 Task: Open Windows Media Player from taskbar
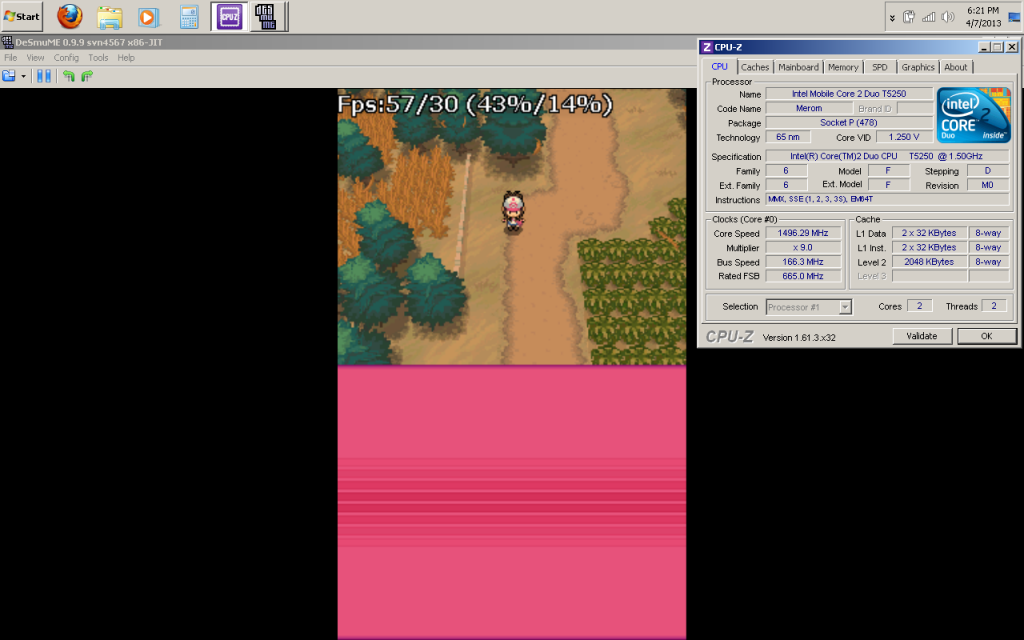point(148,16)
